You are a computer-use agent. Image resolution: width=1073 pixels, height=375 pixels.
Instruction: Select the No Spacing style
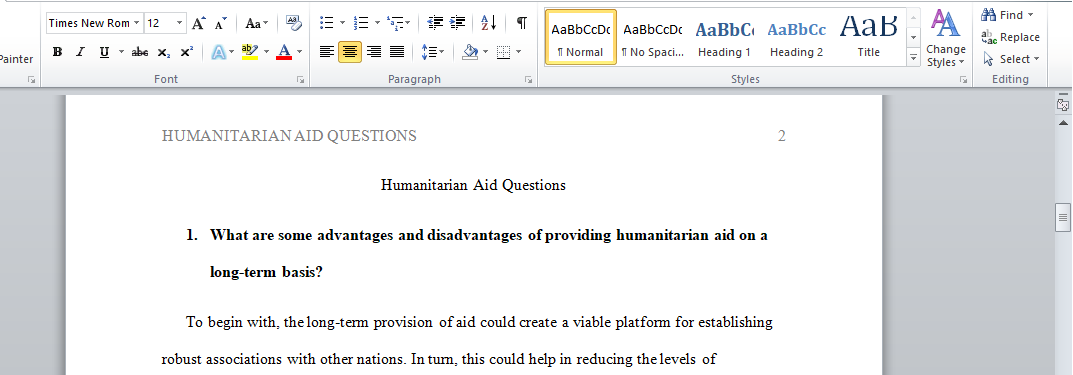652,38
